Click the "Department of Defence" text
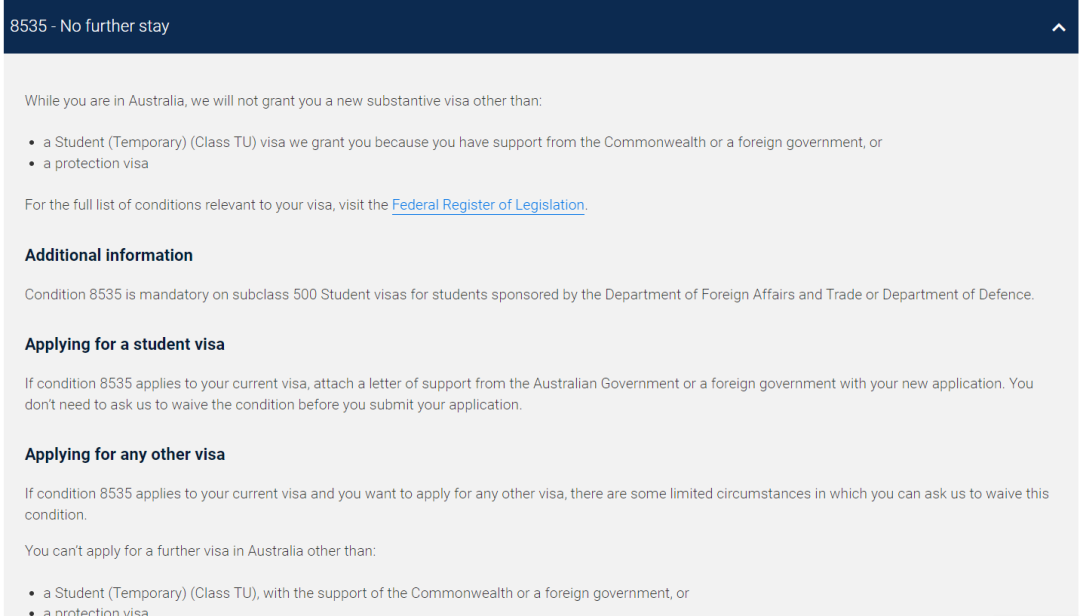Screen dimensions: 1080x616 957,295
